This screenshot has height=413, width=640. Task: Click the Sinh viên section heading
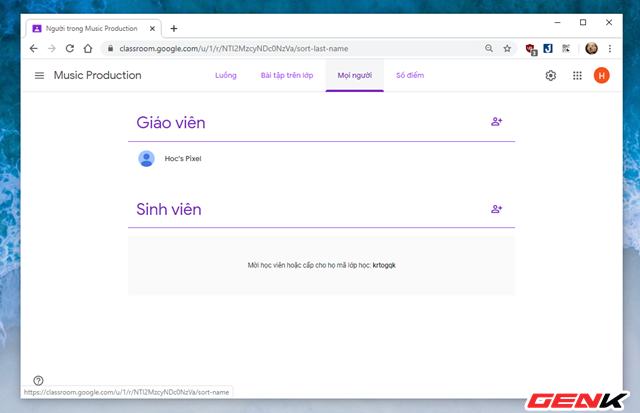169,209
